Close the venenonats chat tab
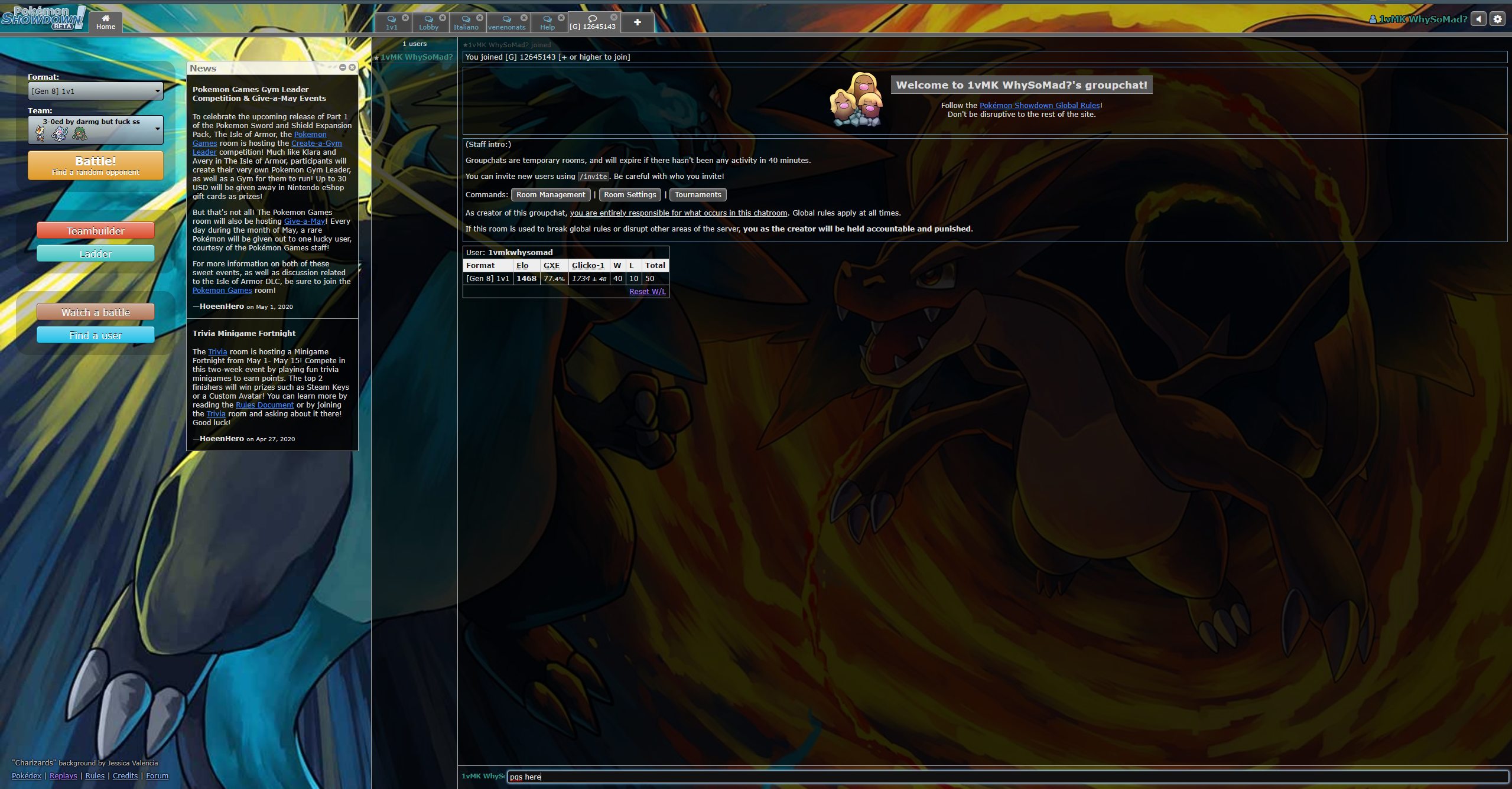The width and height of the screenshot is (1512, 789). 523,18
